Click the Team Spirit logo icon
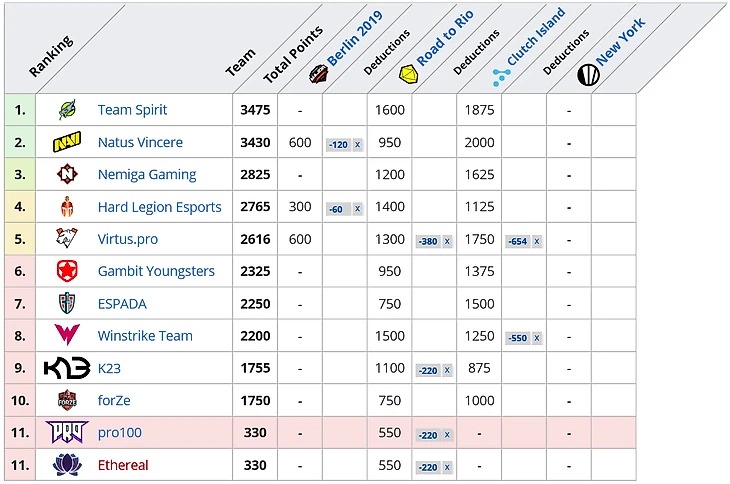Screen dimensions: 730x484 (67, 110)
